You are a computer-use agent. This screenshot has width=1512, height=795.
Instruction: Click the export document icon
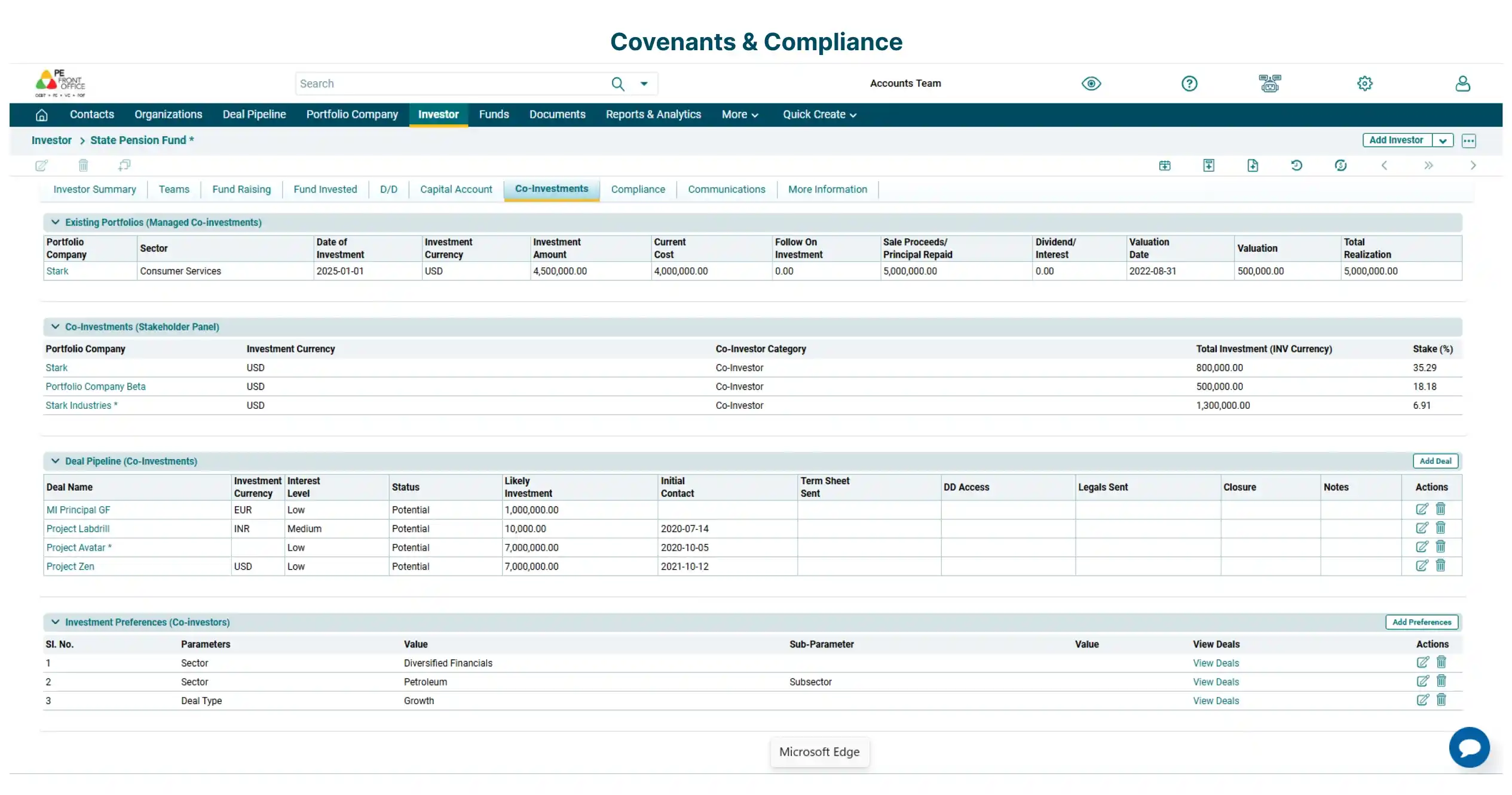(x=1254, y=166)
